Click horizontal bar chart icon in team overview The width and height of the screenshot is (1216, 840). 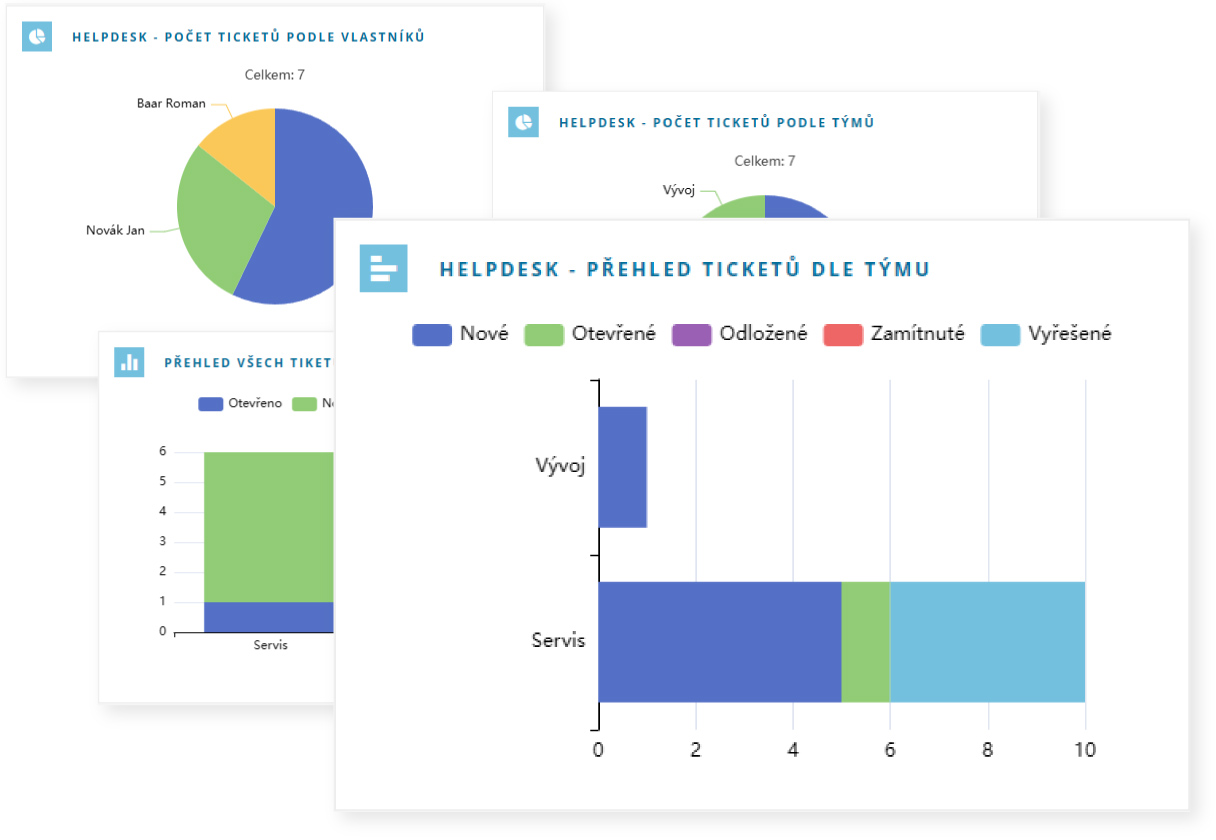coord(383,268)
